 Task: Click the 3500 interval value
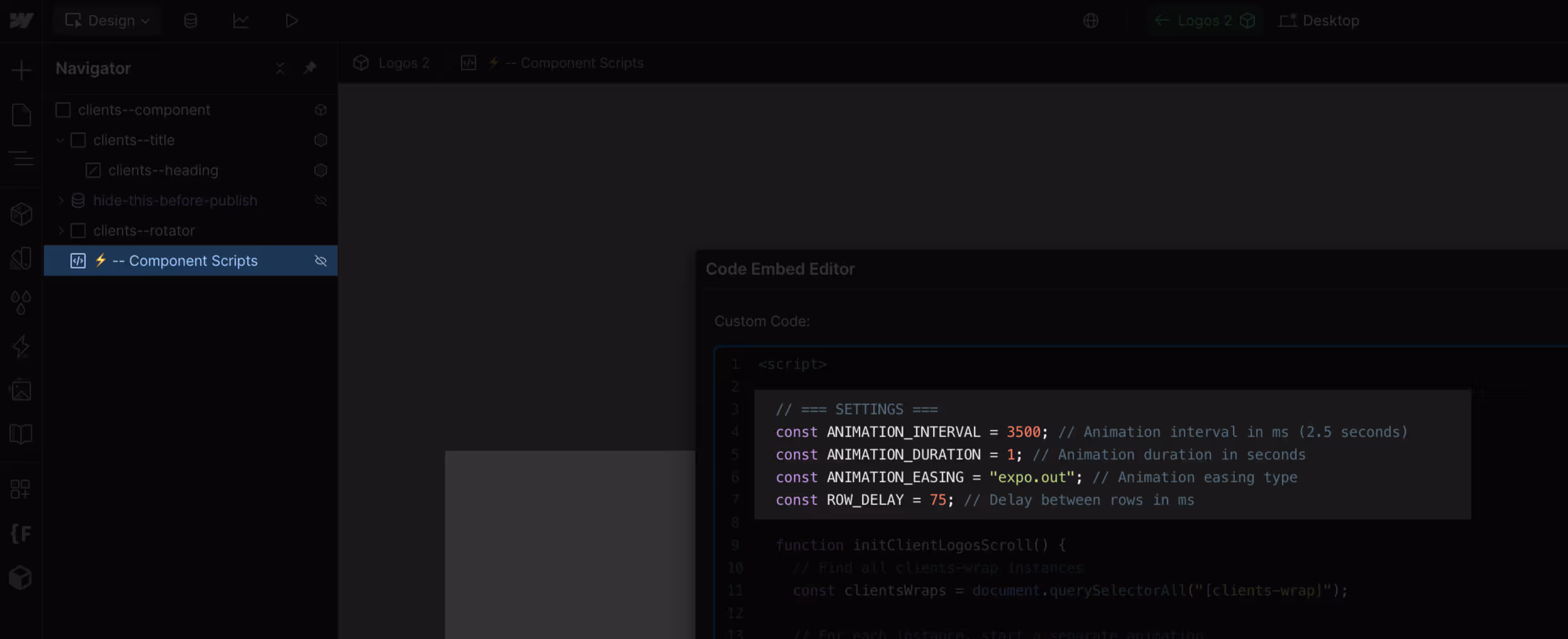[x=1023, y=432]
